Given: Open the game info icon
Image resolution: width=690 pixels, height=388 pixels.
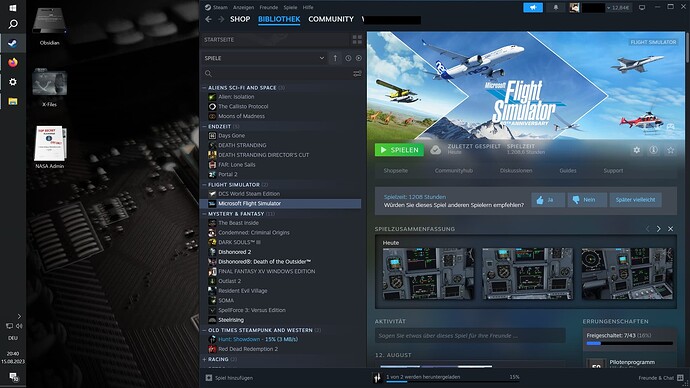Looking at the screenshot, I should [x=653, y=150].
